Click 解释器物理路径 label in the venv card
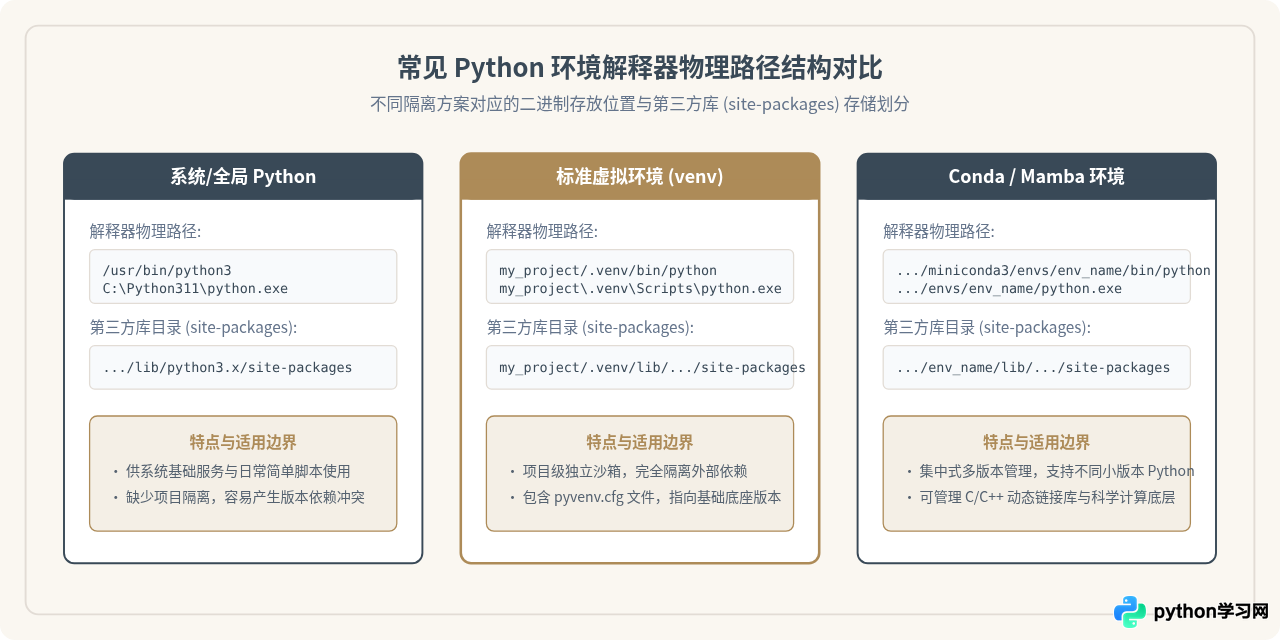 tap(542, 232)
